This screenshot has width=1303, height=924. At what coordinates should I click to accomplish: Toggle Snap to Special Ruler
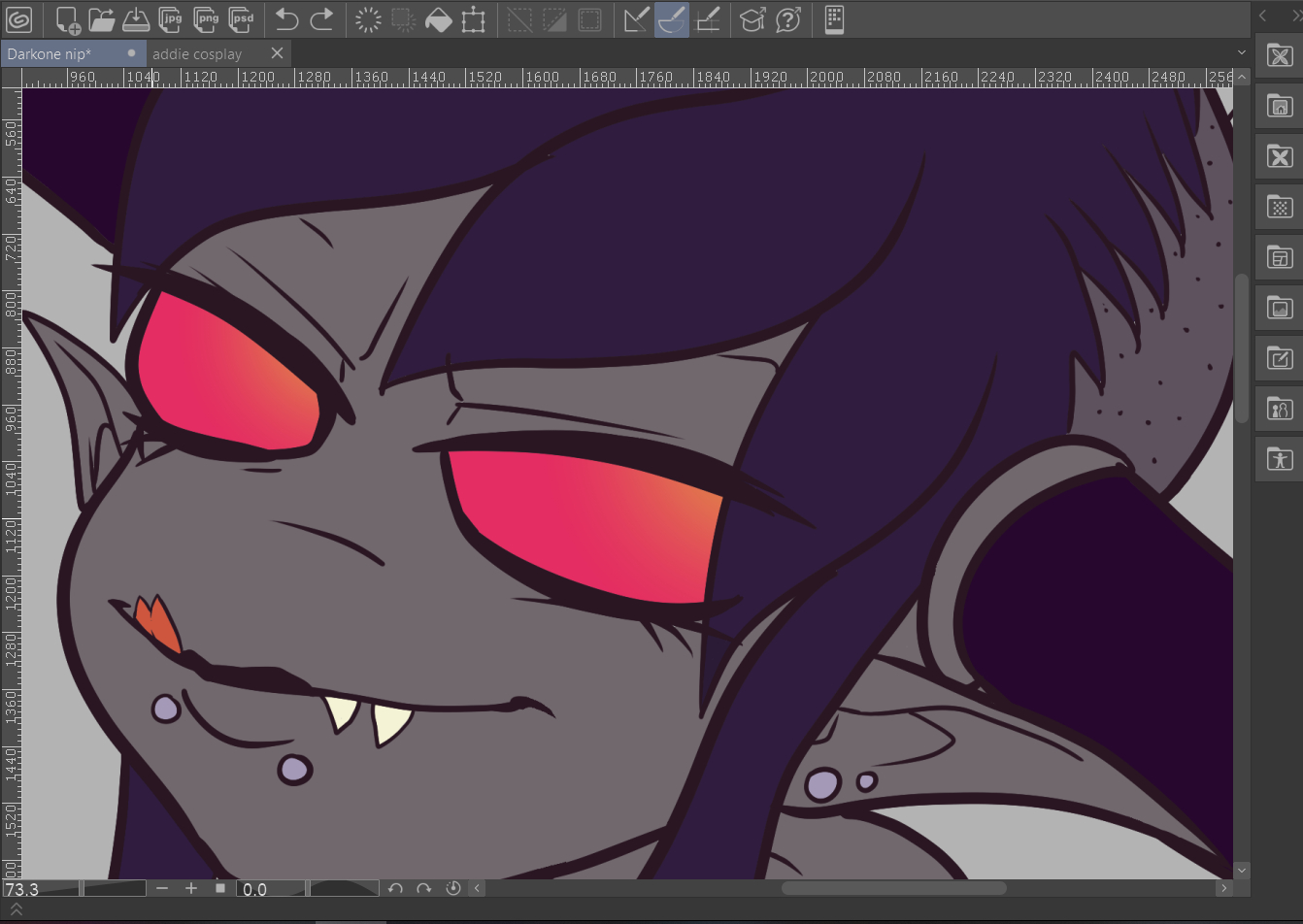click(x=672, y=19)
